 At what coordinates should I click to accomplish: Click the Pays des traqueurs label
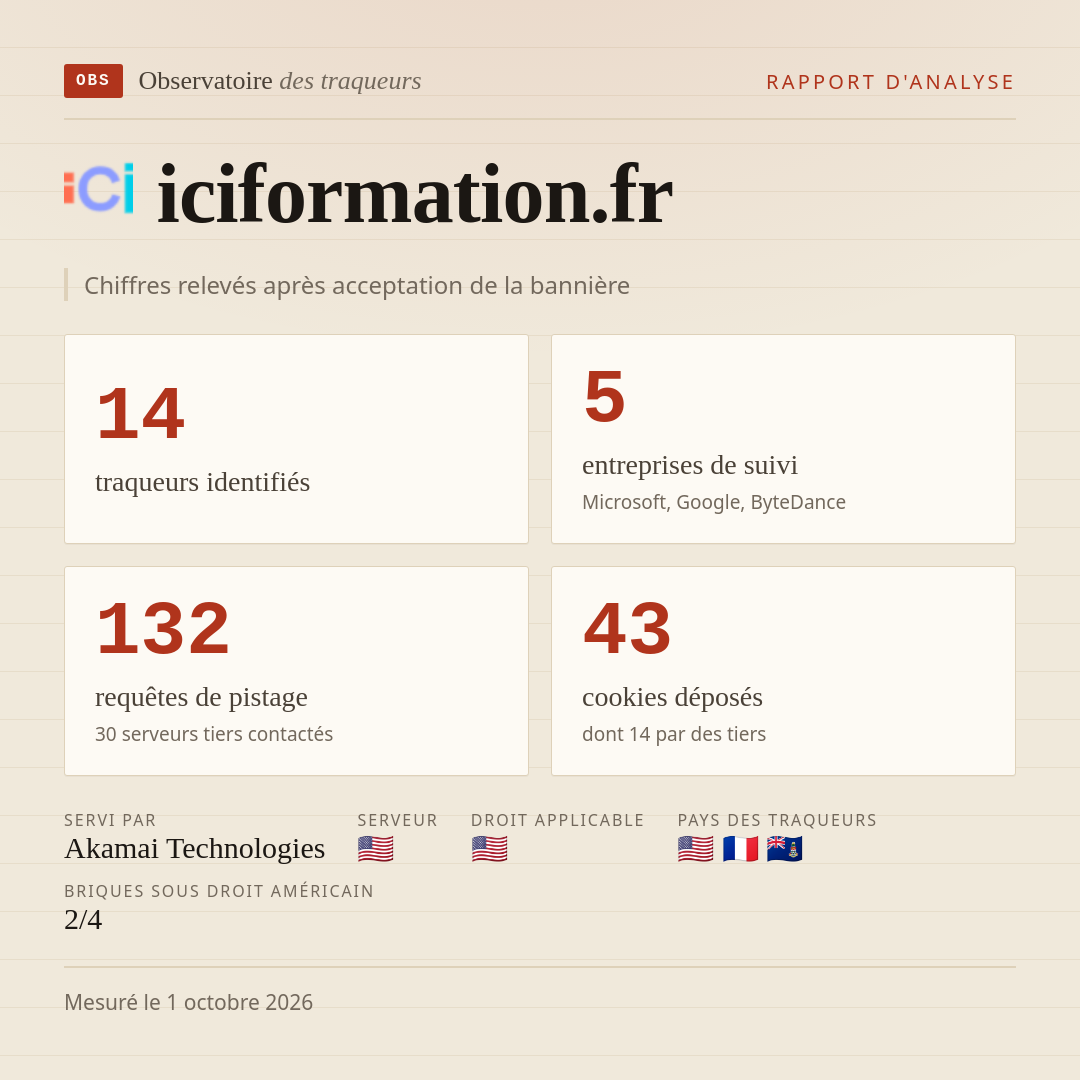(777, 820)
